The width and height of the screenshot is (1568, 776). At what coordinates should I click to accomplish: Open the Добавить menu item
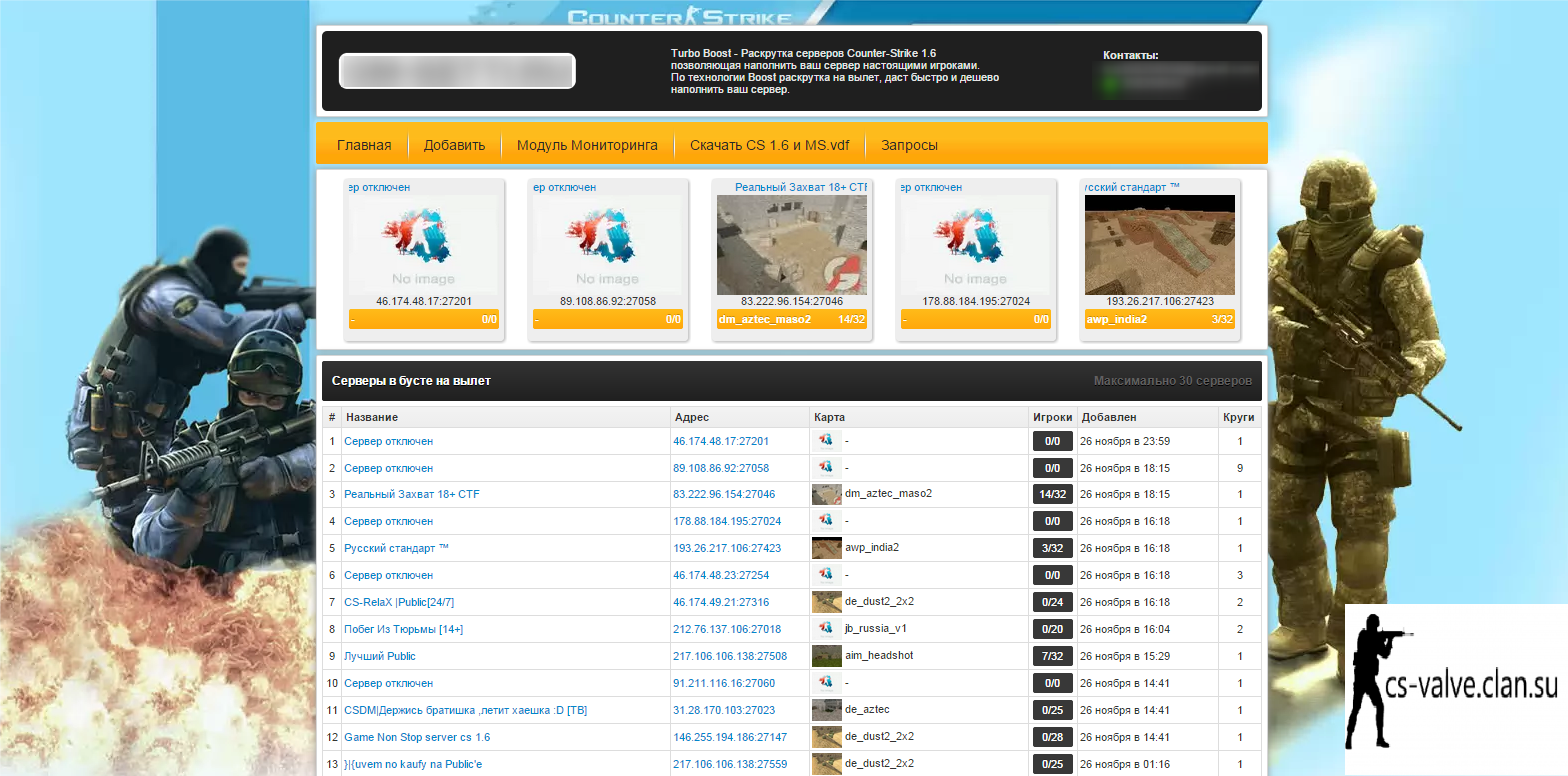click(x=454, y=145)
